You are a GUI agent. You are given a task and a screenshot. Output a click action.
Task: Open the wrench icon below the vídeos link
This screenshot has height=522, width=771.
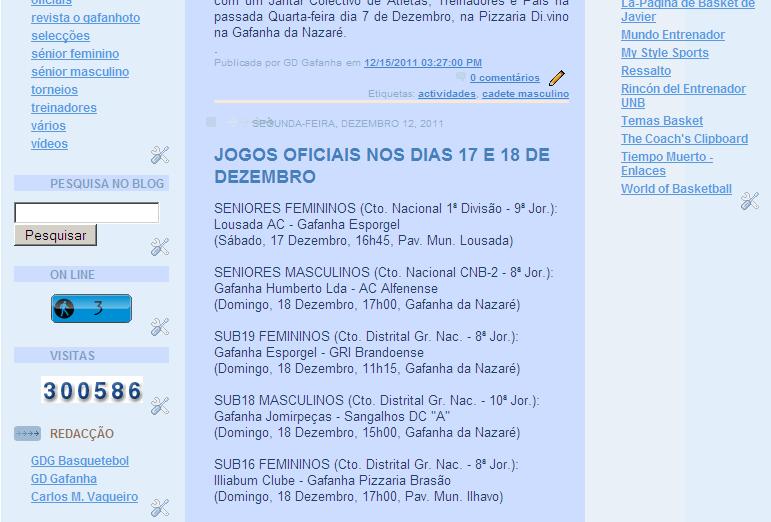(x=160, y=155)
